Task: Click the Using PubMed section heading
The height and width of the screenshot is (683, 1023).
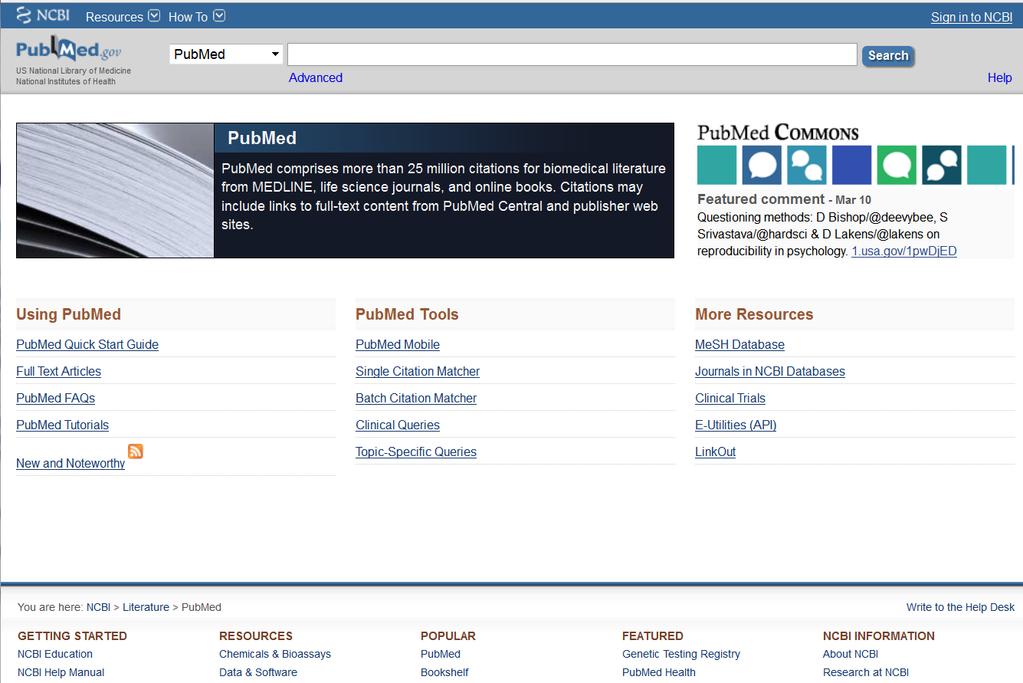Action: click(69, 314)
